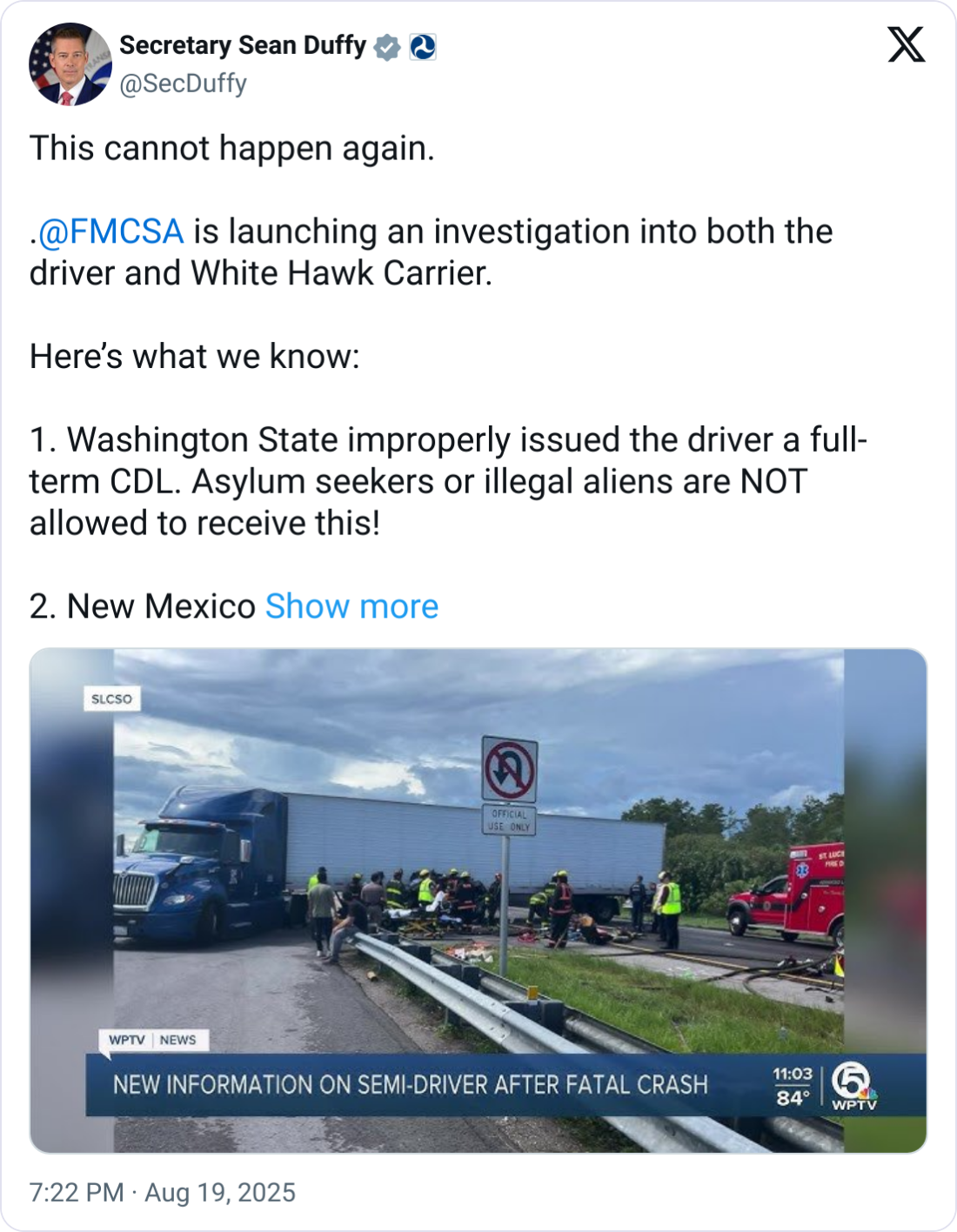
Task: Click the Secretary Sean Duffy display name
Action: [x=242, y=45]
